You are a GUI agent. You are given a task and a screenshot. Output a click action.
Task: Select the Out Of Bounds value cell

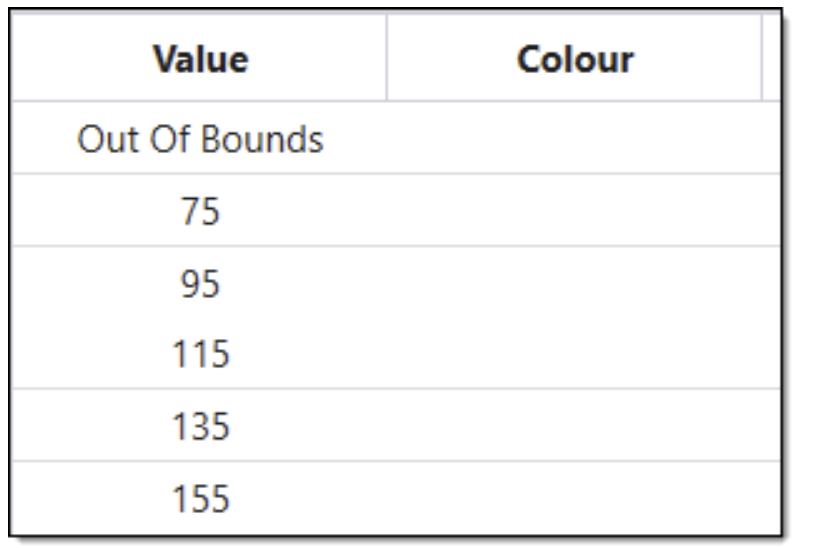[x=201, y=139]
